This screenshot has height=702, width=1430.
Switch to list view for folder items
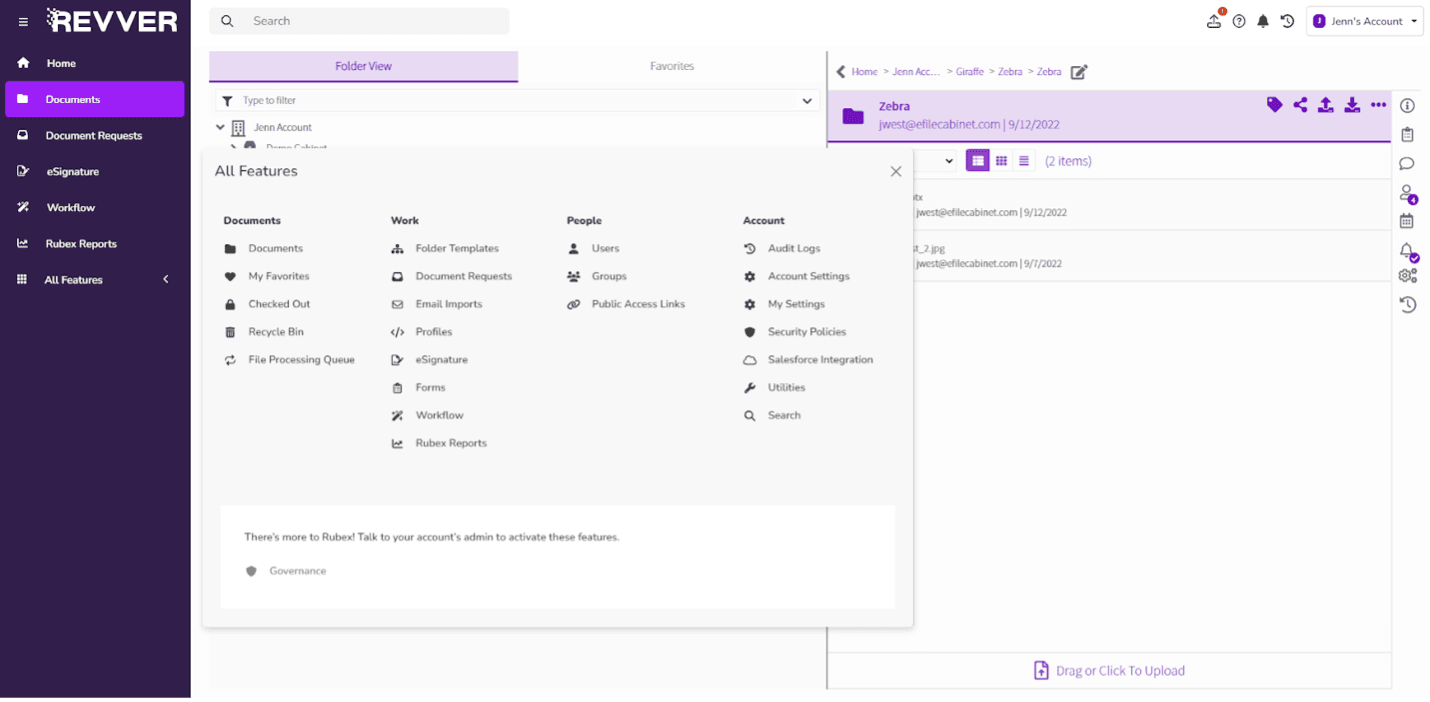click(1025, 160)
